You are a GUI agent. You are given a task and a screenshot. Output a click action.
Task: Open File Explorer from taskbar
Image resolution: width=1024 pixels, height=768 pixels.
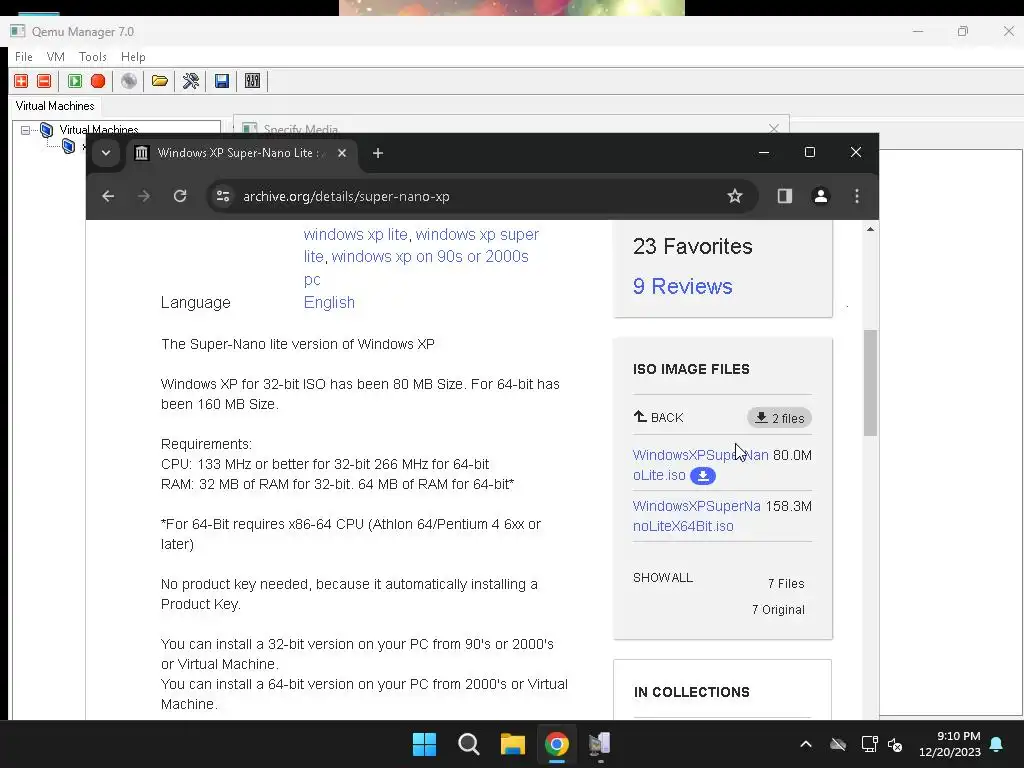coord(513,744)
